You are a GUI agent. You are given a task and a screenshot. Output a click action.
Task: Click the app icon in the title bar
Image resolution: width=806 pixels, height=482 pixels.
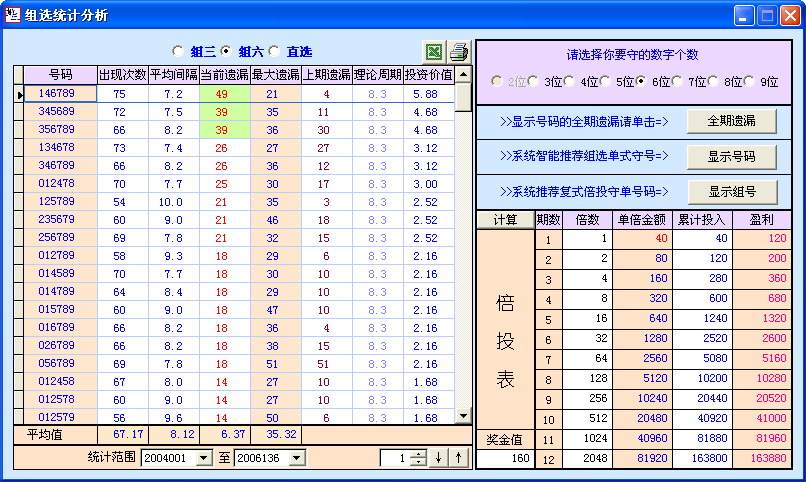13,15
